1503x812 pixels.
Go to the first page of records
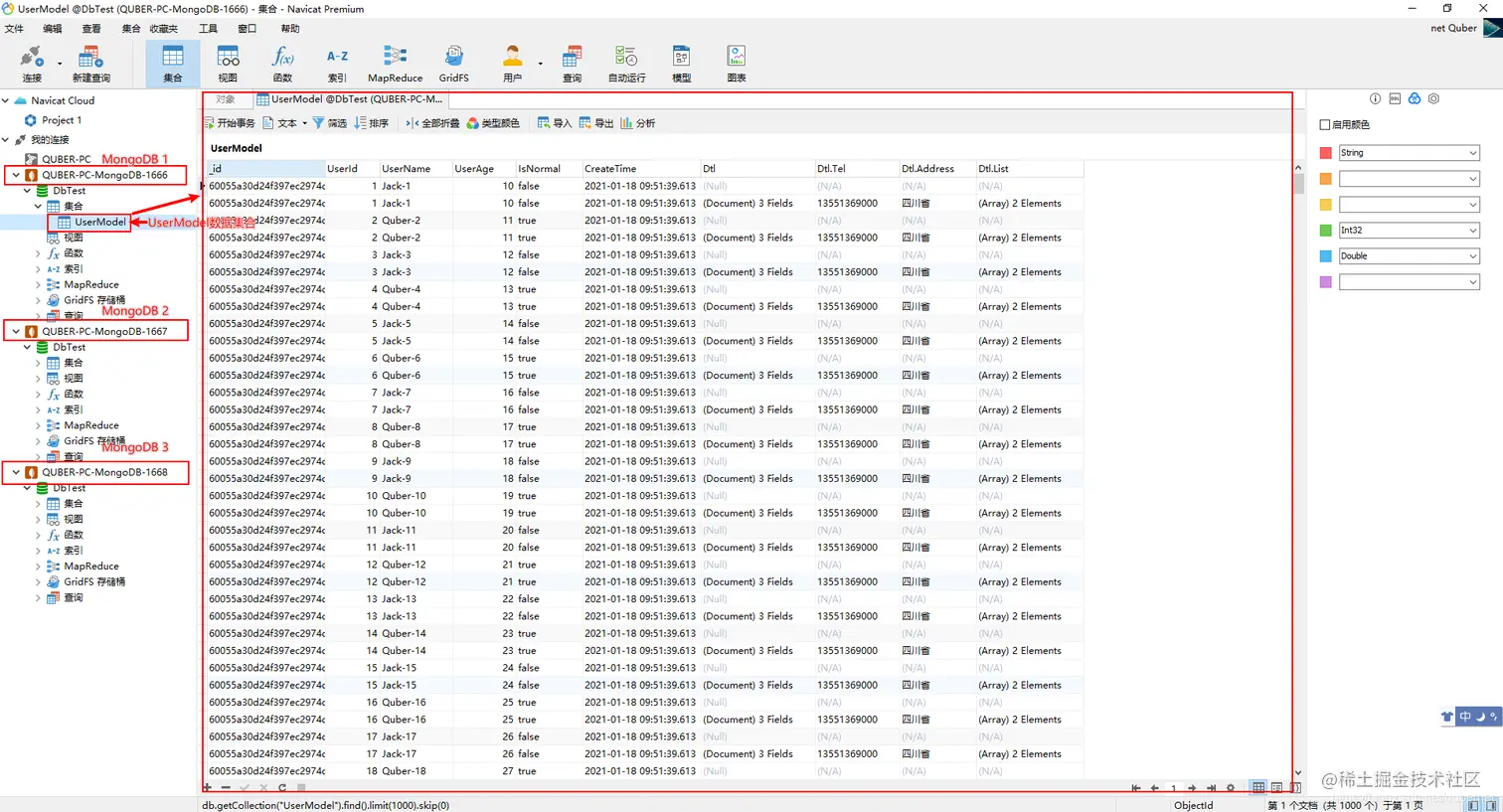coord(1136,788)
